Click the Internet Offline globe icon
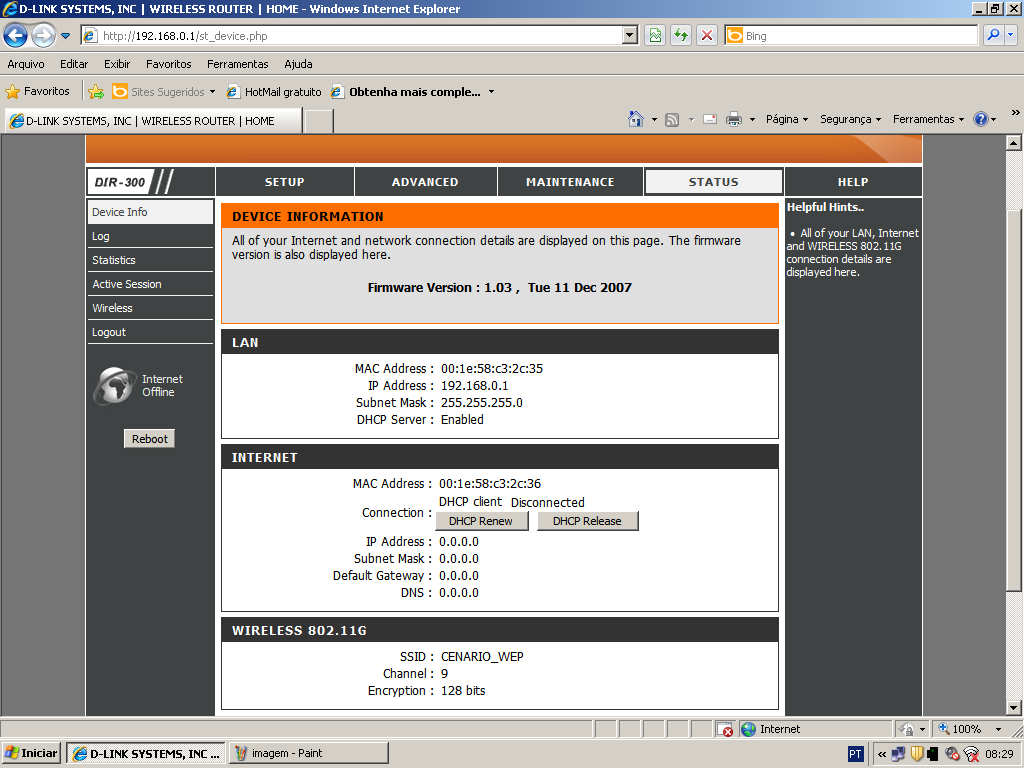Image resolution: width=1024 pixels, height=768 pixels. coord(115,385)
